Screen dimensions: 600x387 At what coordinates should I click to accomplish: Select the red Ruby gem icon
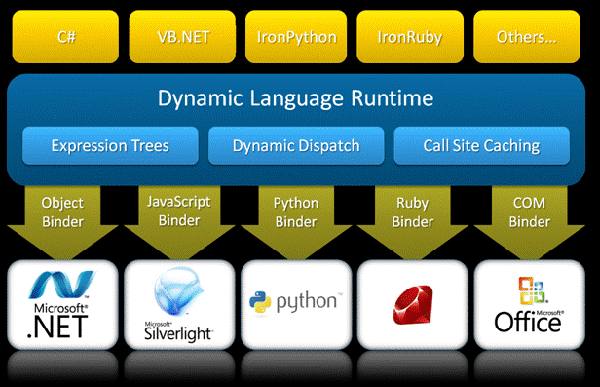pos(412,305)
